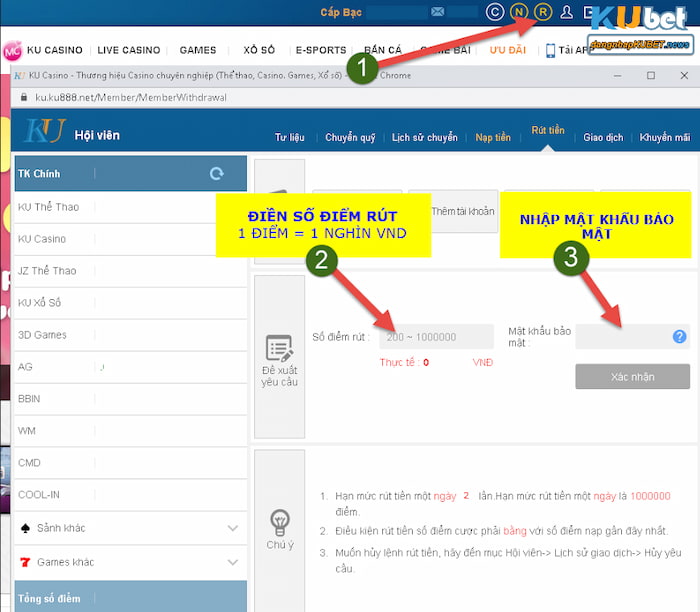Screen dimensions: 700x612
Task: Open the GAMES menu
Action: pos(198,50)
